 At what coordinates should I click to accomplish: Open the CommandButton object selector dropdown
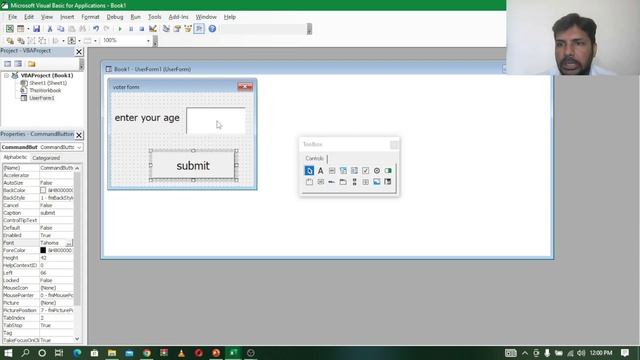79,147
